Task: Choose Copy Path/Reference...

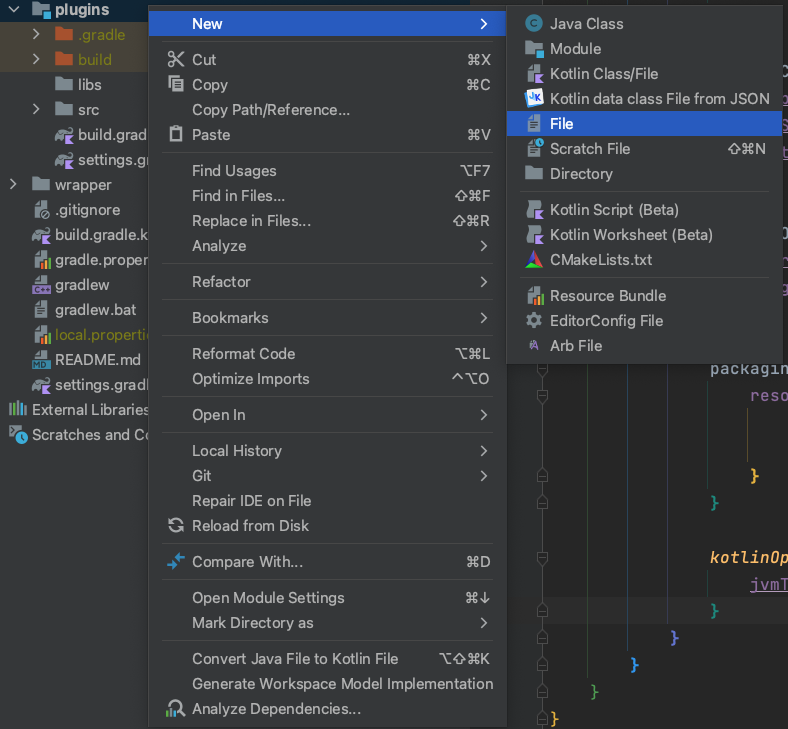Action: pyautogui.click(x=328, y=110)
